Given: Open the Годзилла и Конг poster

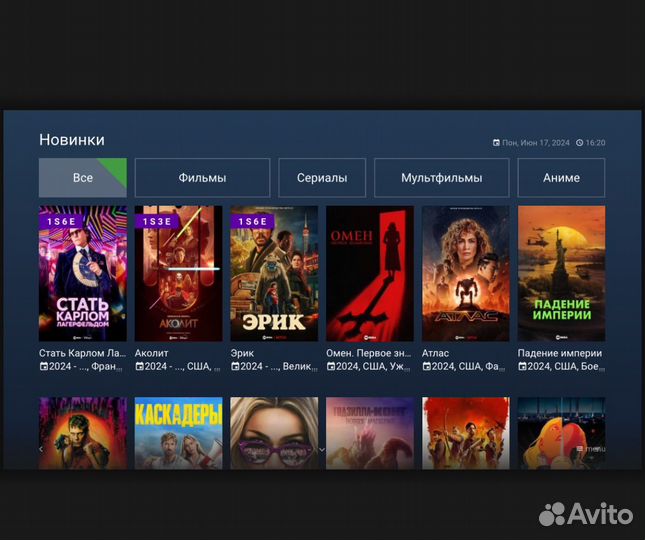Looking at the screenshot, I should coord(370,433).
